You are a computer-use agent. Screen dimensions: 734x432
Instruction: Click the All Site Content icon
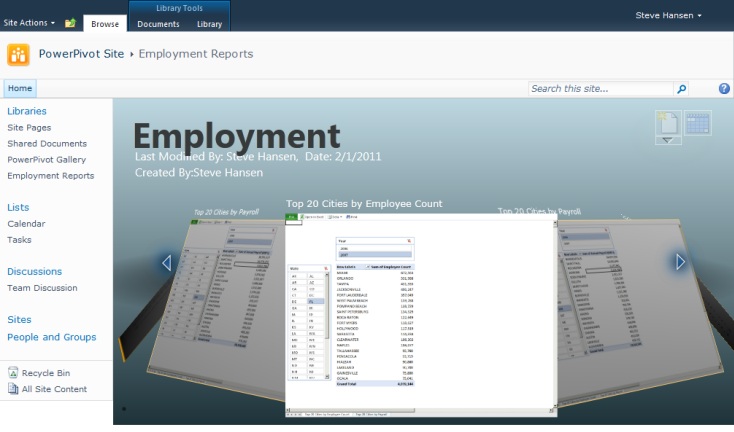coord(13,388)
